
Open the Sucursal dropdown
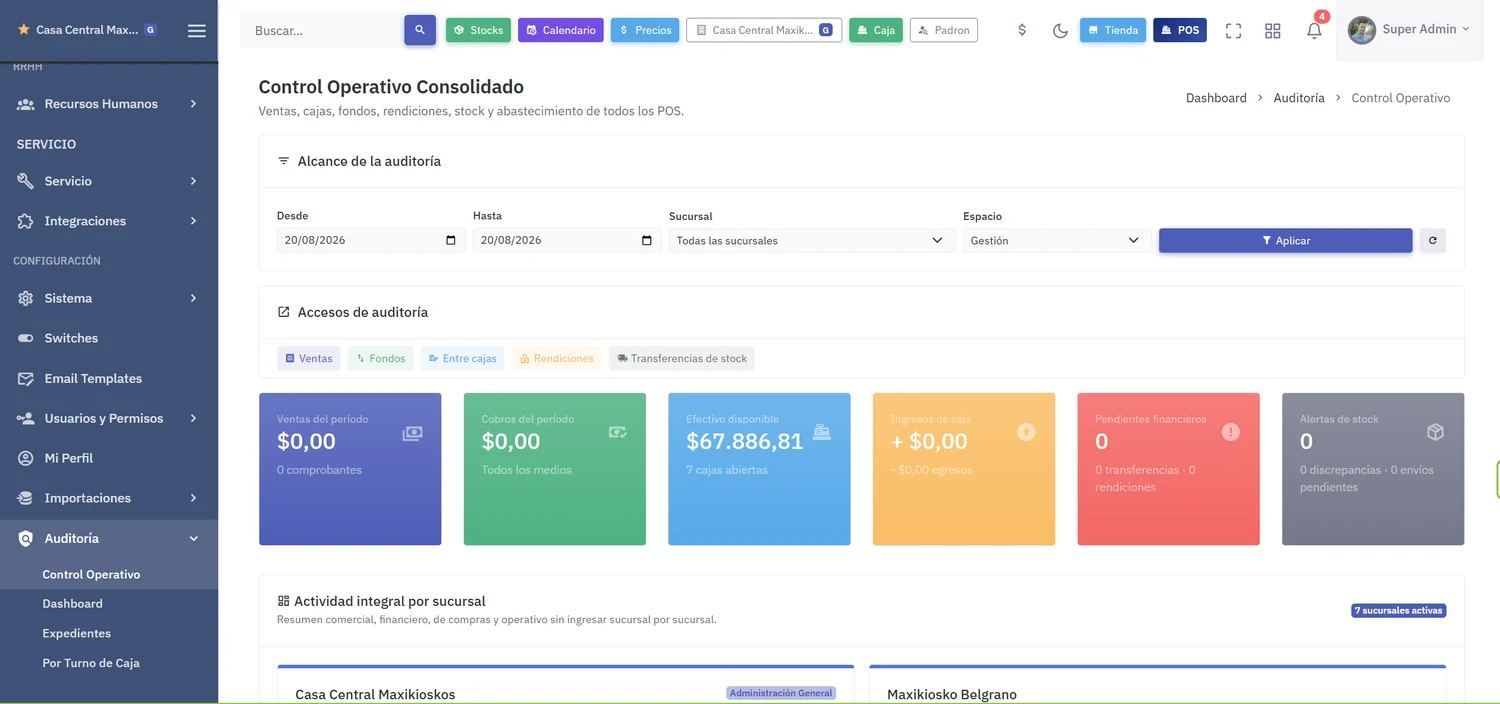pyautogui.click(x=810, y=240)
